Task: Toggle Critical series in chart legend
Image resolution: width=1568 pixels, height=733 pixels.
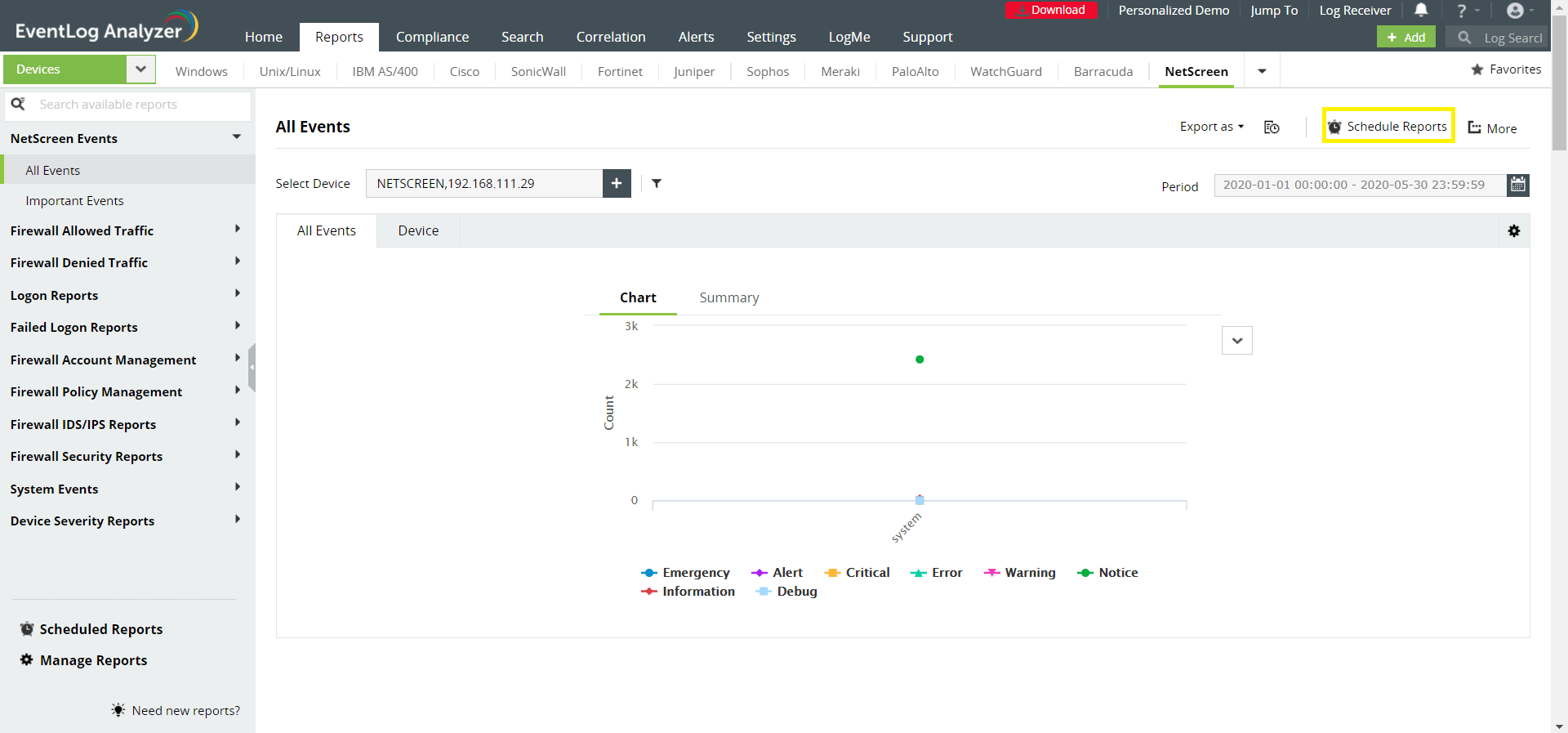Action: click(857, 573)
